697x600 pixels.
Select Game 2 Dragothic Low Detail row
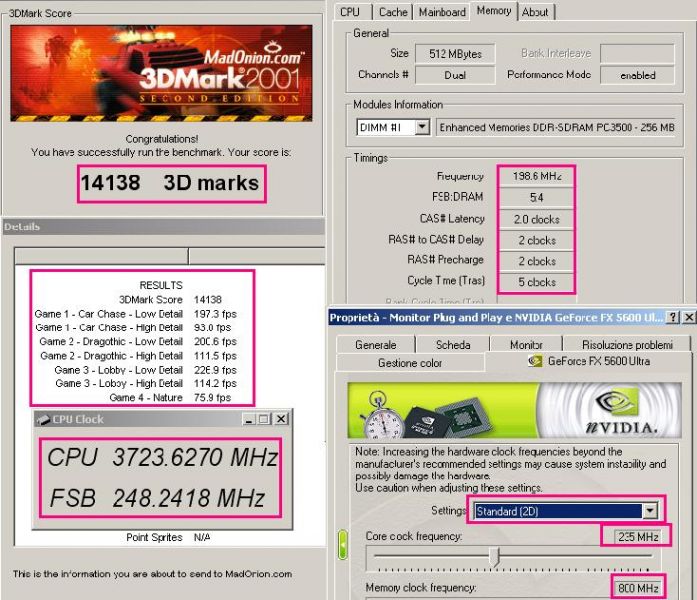point(138,342)
